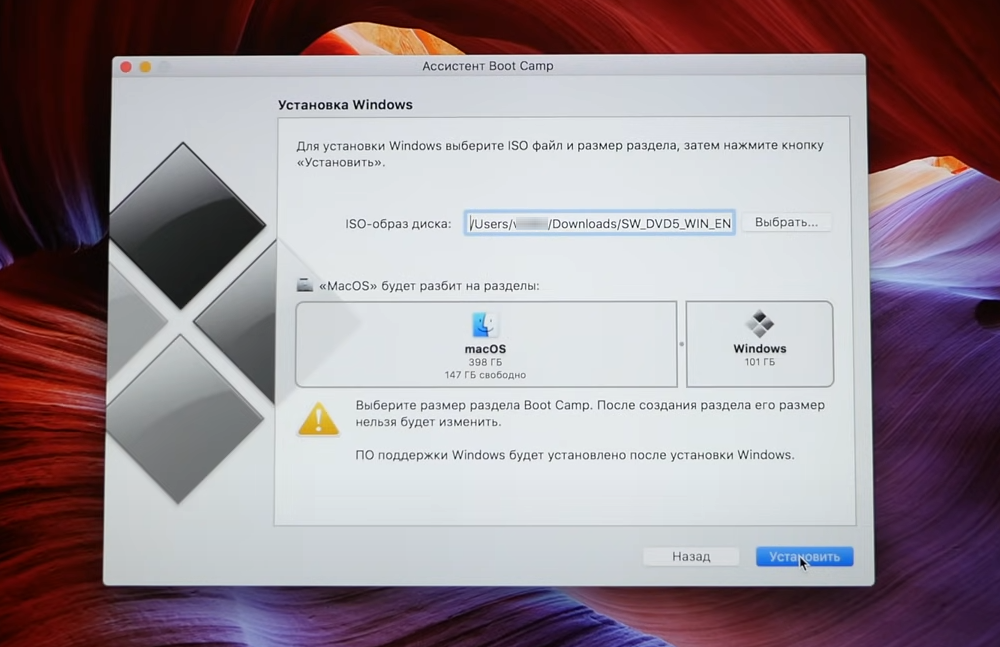Click the ISO image path field
This screenshot has width=1000, height=647.
pyautogui.click(x=600, y=223)
